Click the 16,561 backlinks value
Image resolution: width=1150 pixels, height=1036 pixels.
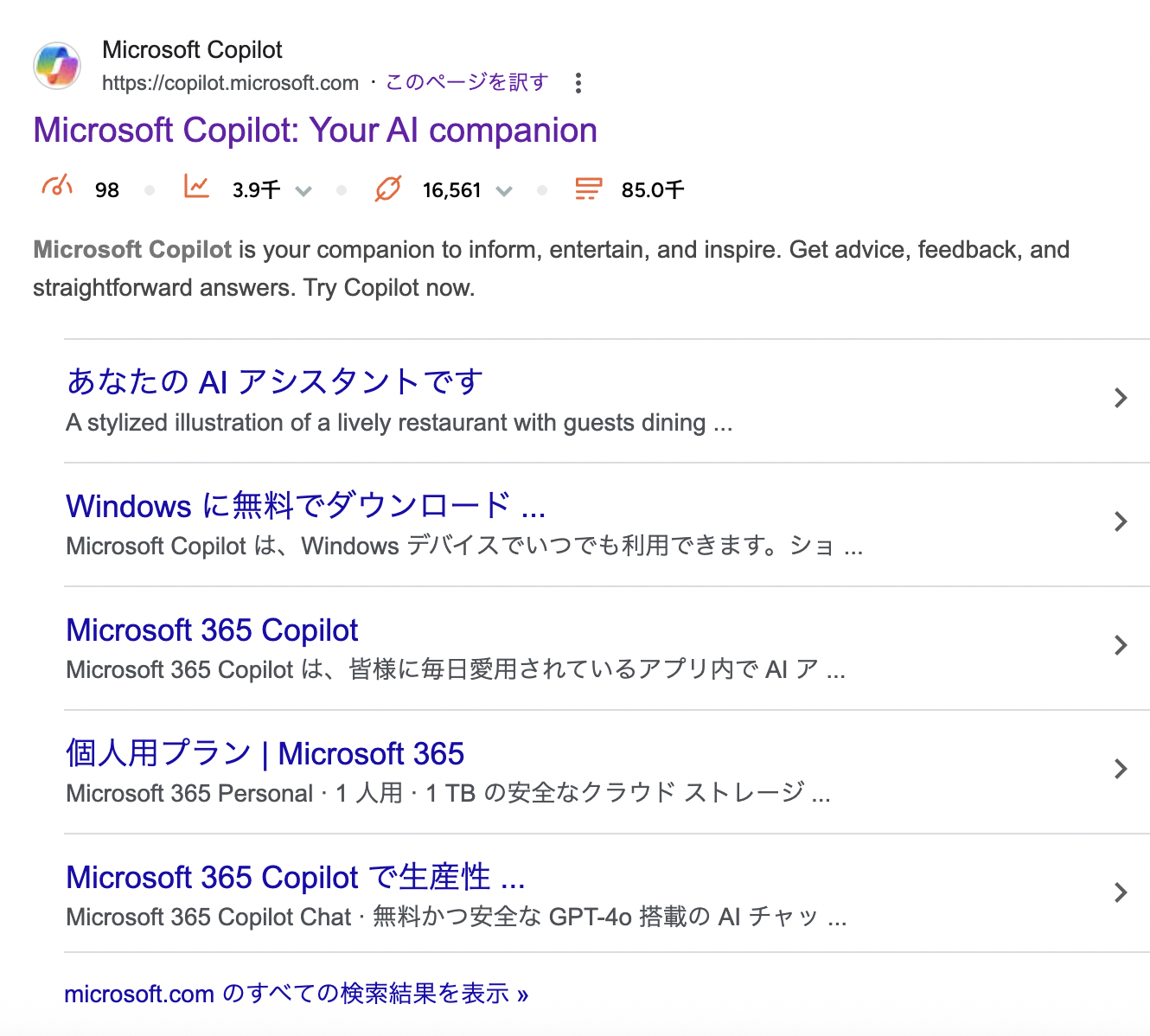point(451,190)
